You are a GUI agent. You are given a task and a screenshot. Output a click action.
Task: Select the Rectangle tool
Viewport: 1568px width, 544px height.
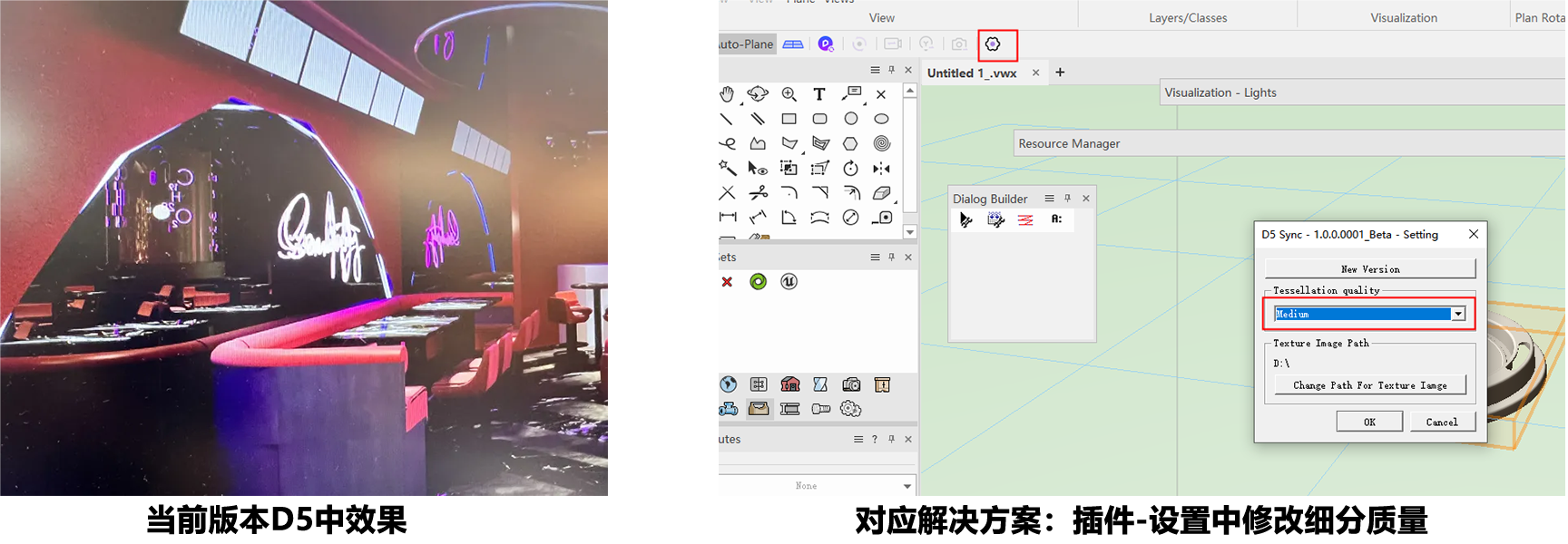point(789,119)
